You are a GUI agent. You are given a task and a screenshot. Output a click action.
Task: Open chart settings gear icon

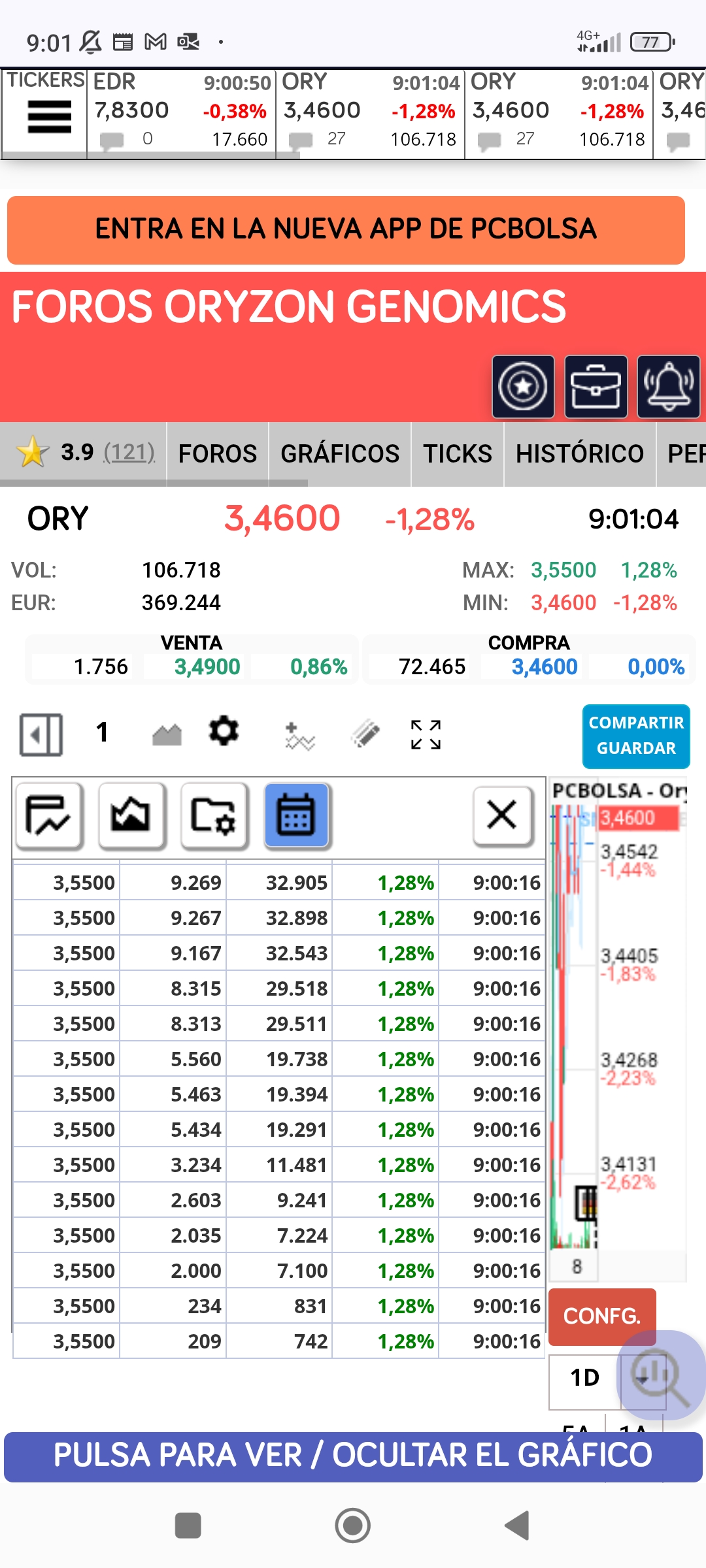tap(224, 731)
